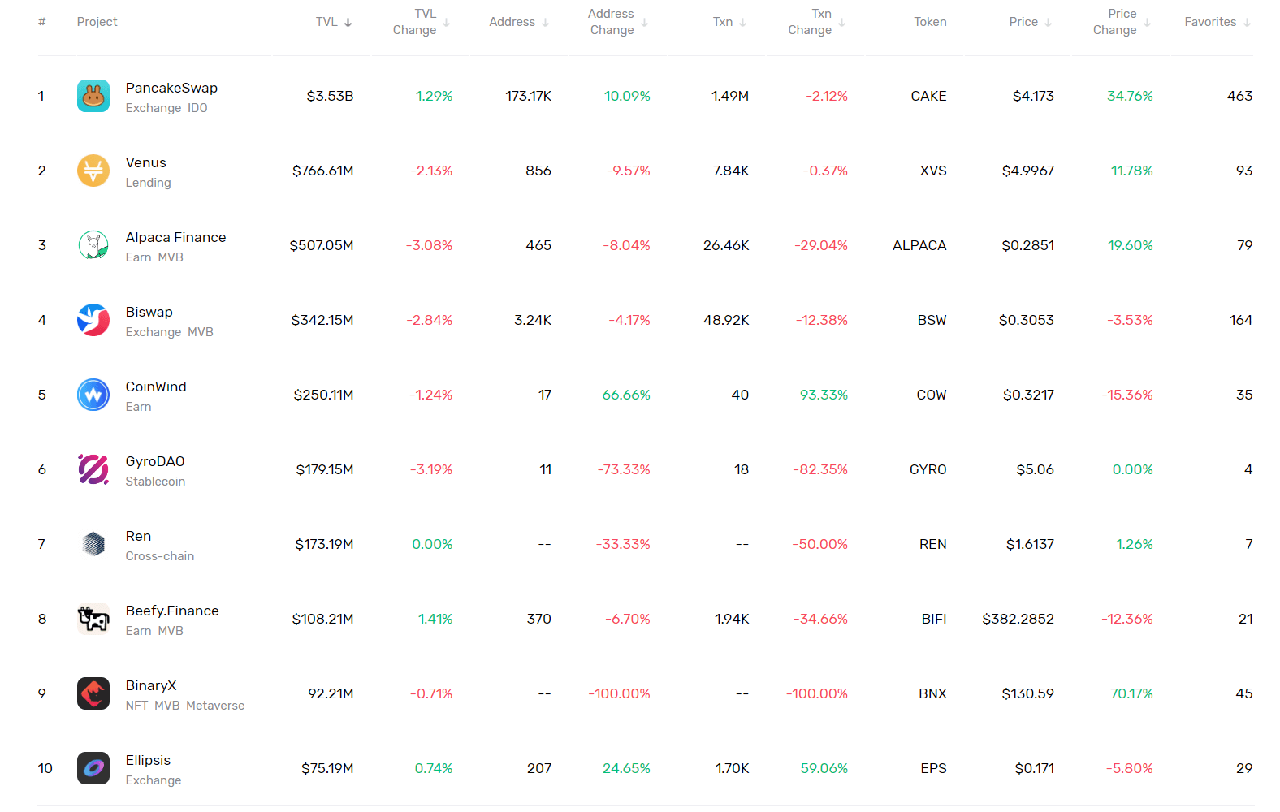Click the 93.33% txn change value
This screenshot has height=812, width=1280.
point(824,395)
